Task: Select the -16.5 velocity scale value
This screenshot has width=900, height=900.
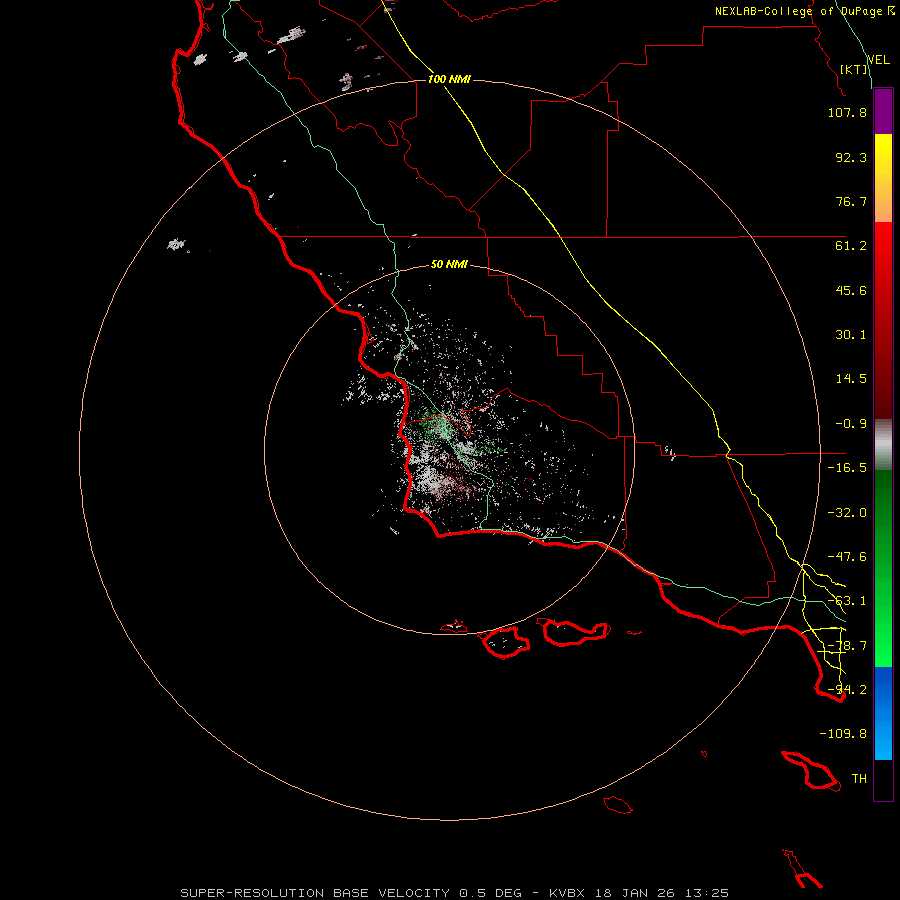Action: tap(847, 468)
